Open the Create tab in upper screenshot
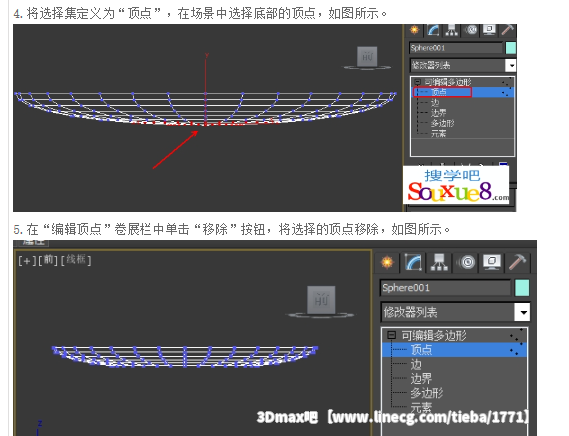 414,30
